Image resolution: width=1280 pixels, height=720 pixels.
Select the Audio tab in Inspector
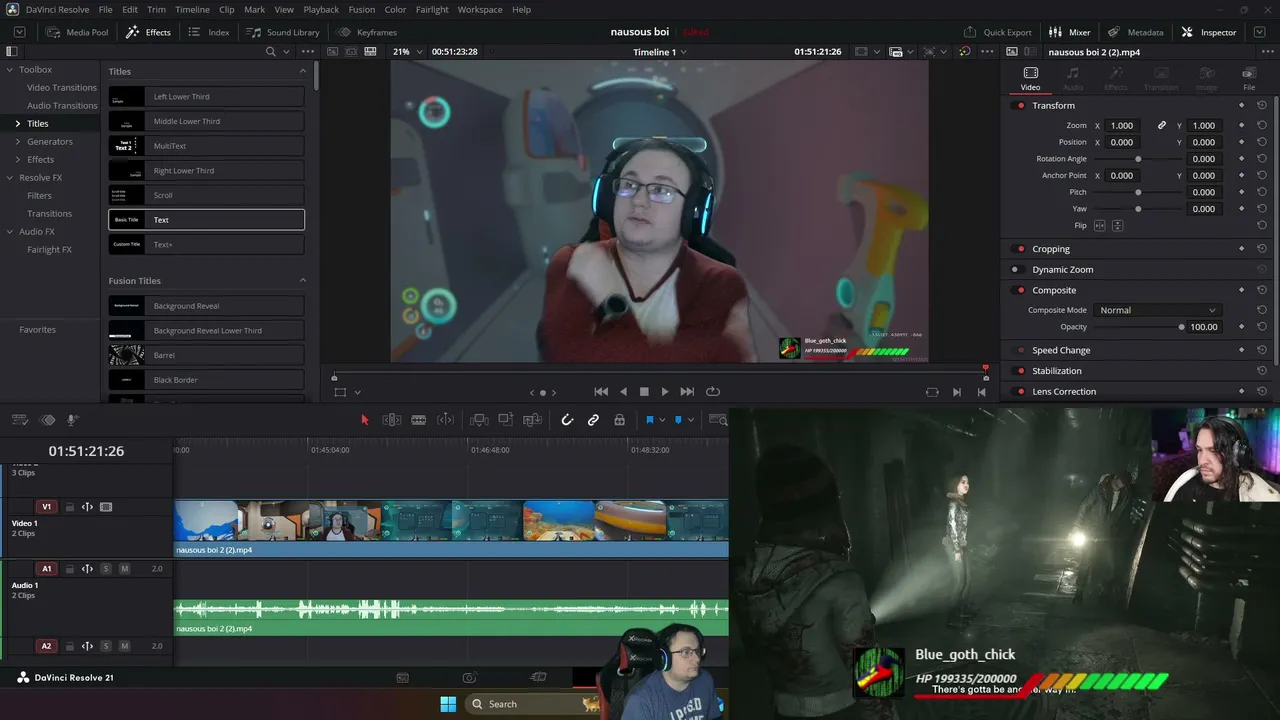[1073, 78]
